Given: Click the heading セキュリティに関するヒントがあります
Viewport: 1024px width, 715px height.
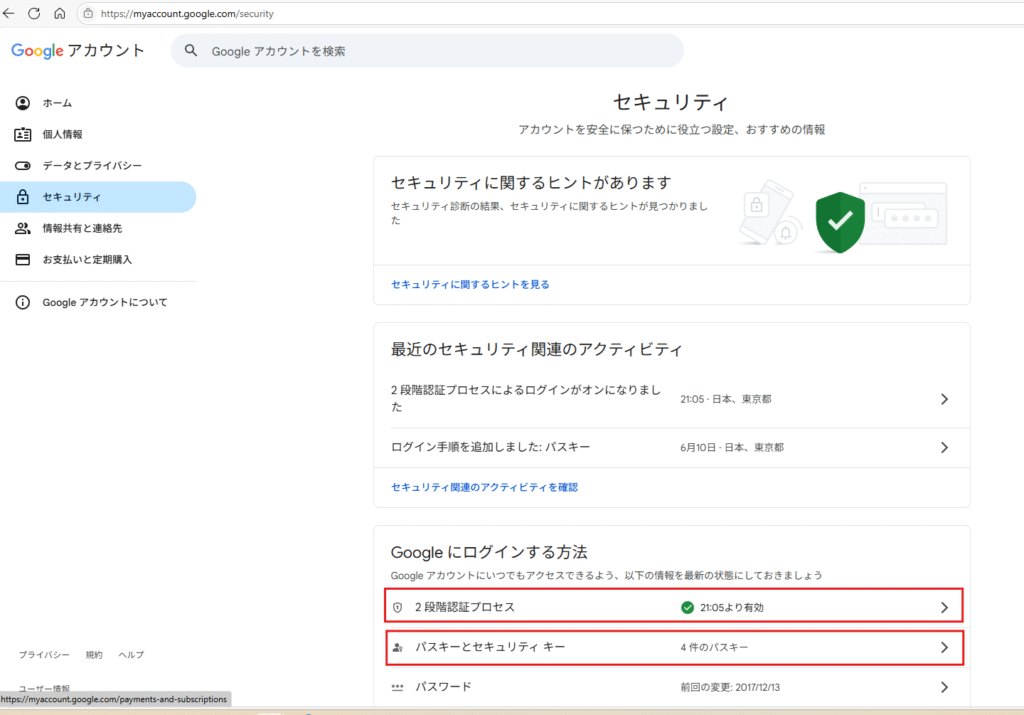Looking at the screenshot, I should point(531,183).
